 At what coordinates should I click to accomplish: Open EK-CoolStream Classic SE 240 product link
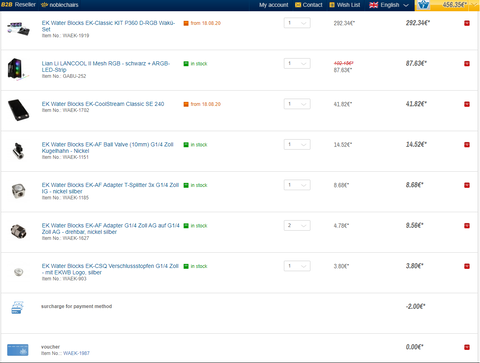[x=103, y=104]
